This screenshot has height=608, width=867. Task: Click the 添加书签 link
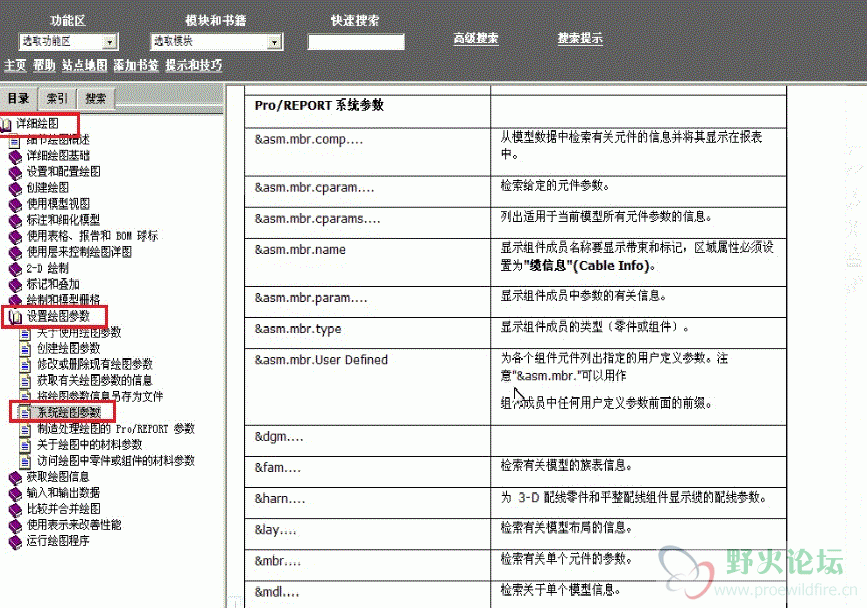(x=136, y=65)
